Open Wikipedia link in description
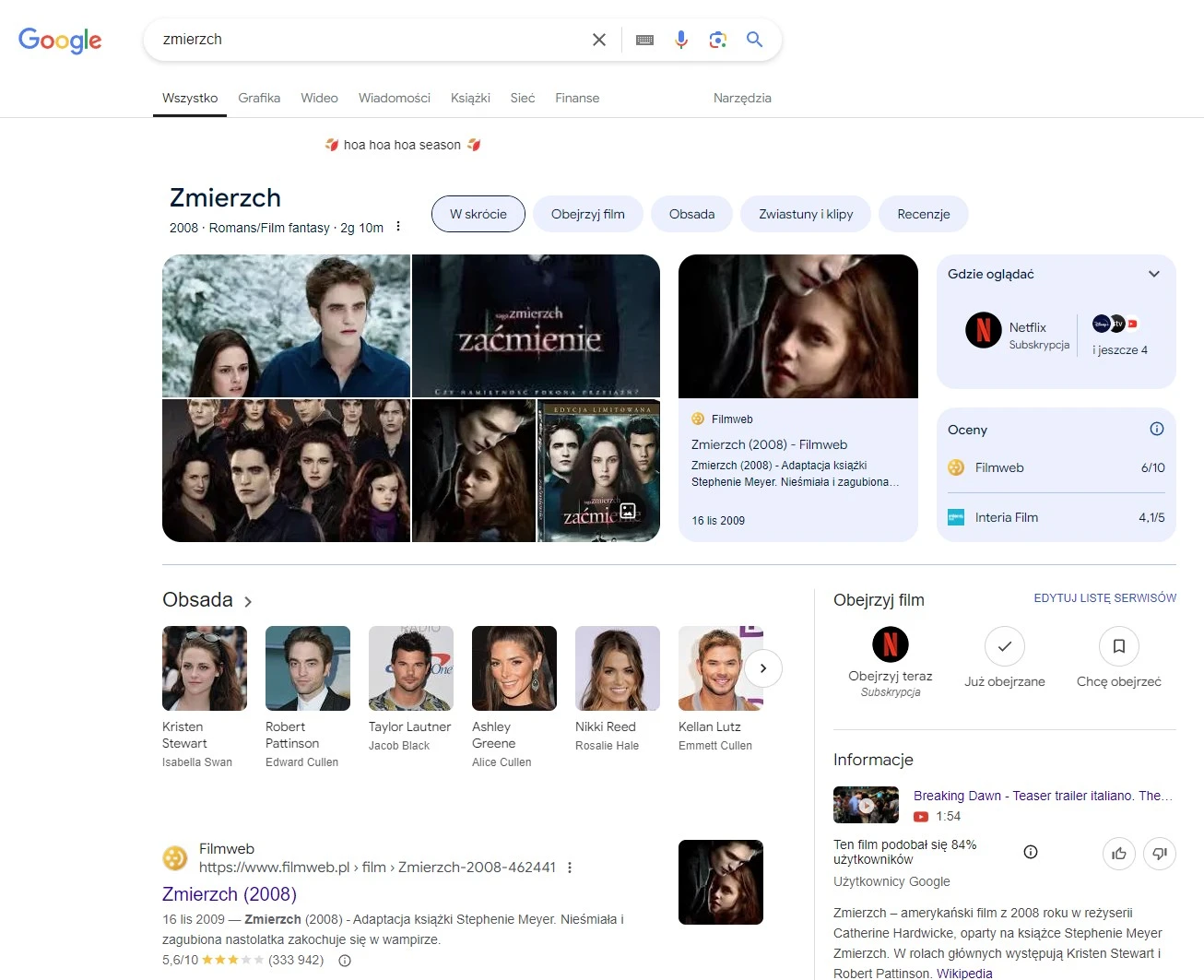 pyautogui.click(x=964, y=974)
